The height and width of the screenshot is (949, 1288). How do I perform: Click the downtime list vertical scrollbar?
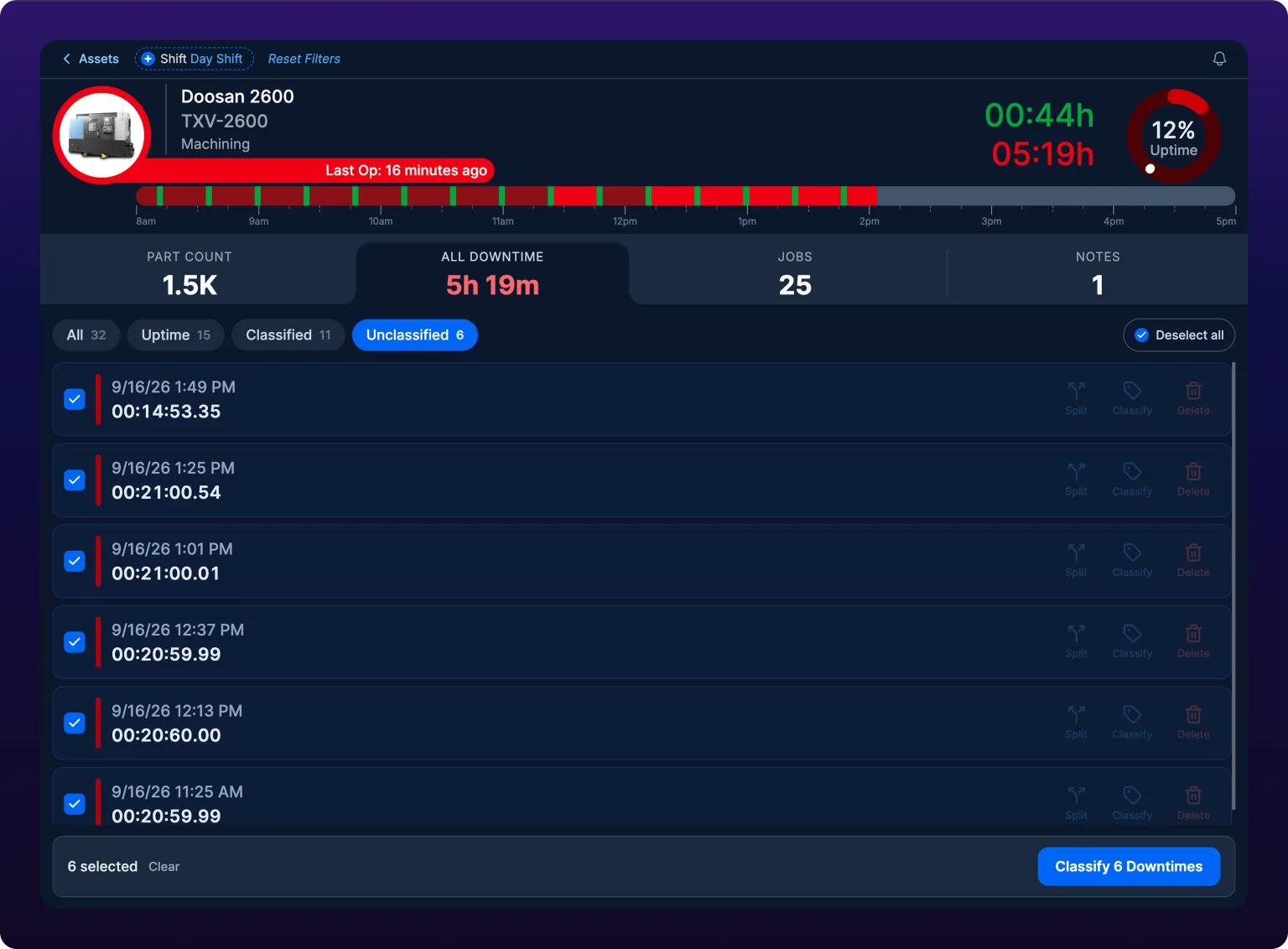(1233, 587)
